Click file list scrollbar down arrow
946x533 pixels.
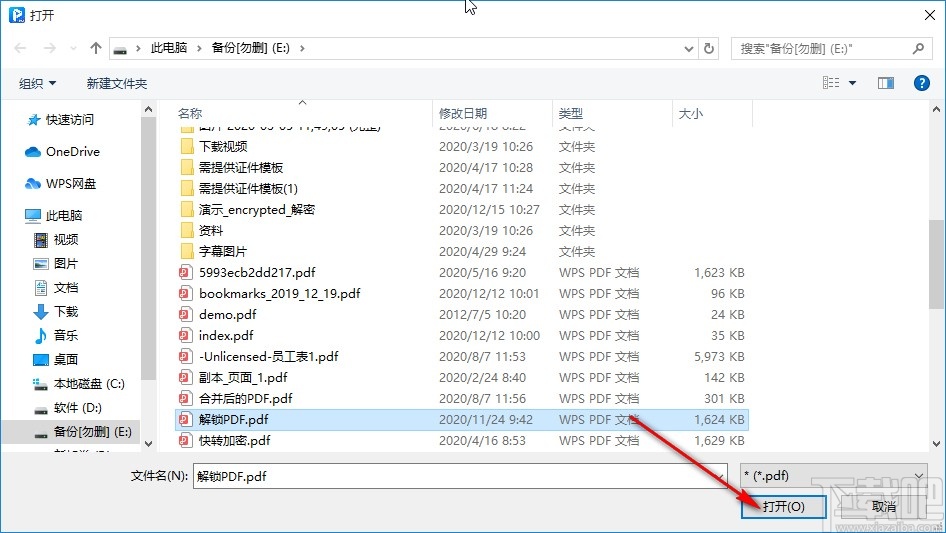click(936, 444)
